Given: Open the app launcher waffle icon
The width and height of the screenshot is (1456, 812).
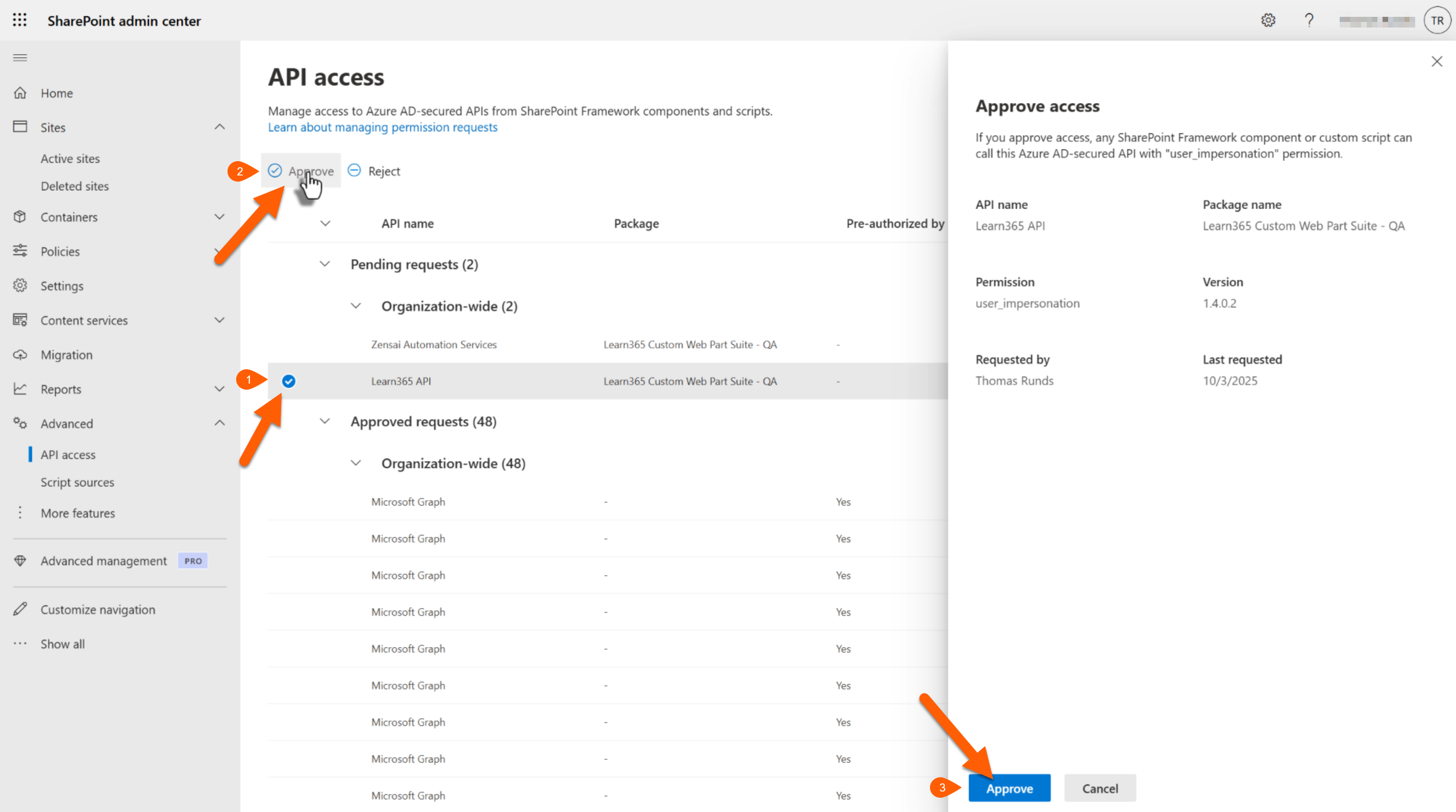Looking at the screenshot, I should pyautogui.click(x=20, y=20).
